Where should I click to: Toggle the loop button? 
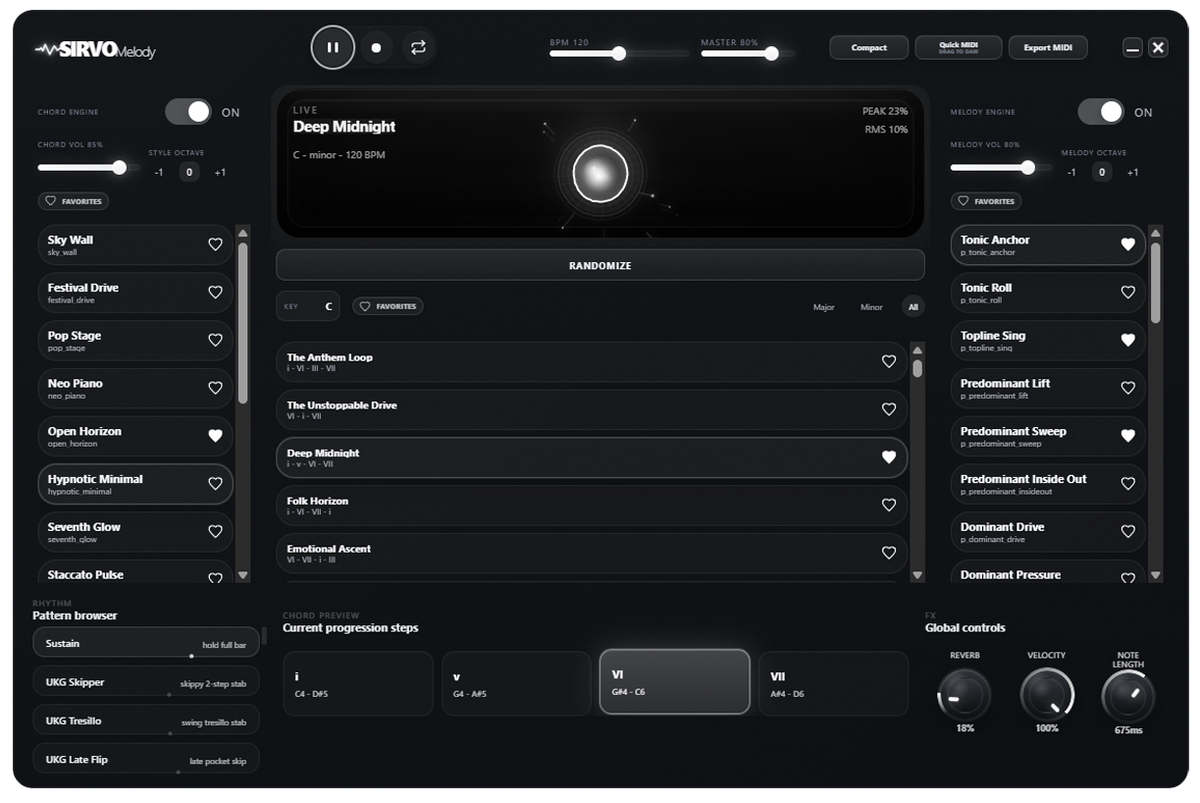coord(418,47)
